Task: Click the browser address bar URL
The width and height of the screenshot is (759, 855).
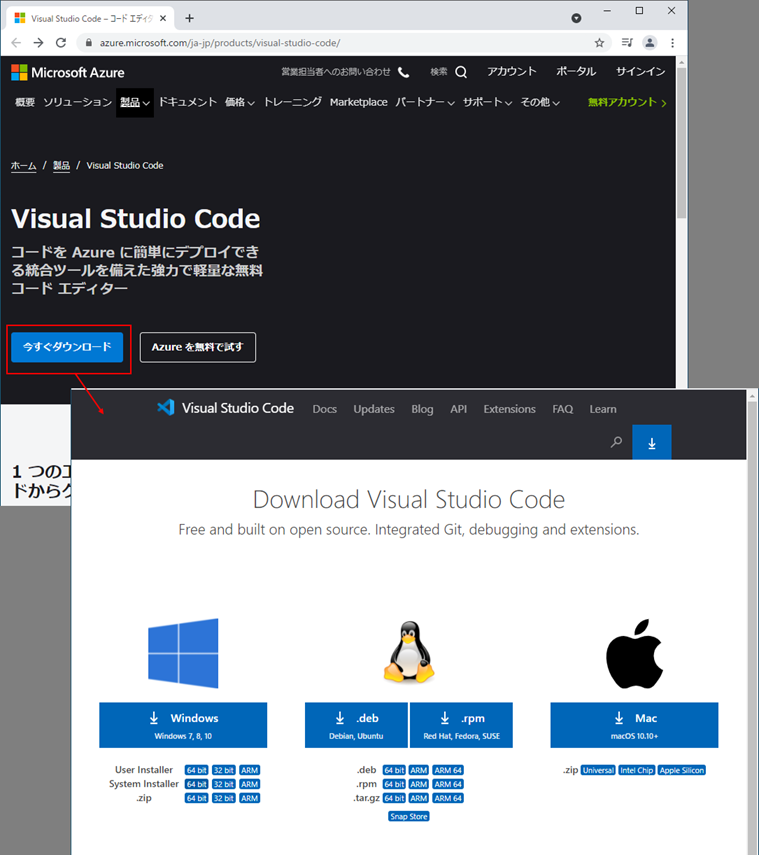Action: [x=220, y=43]
